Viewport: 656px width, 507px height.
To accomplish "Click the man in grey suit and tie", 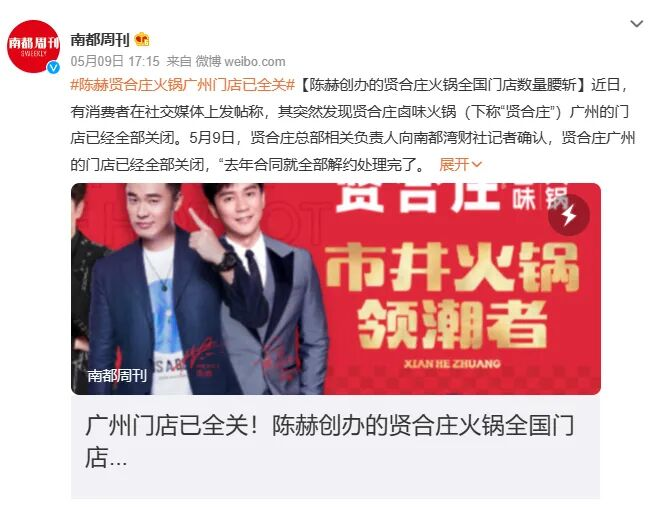I will 268,289.
